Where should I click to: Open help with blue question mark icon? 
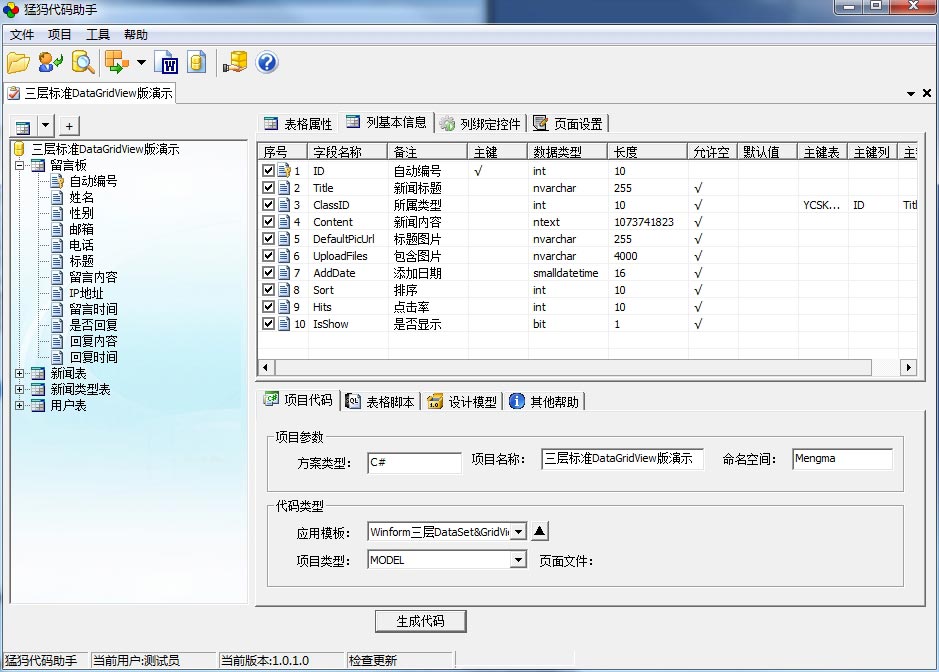coord(267,63)
